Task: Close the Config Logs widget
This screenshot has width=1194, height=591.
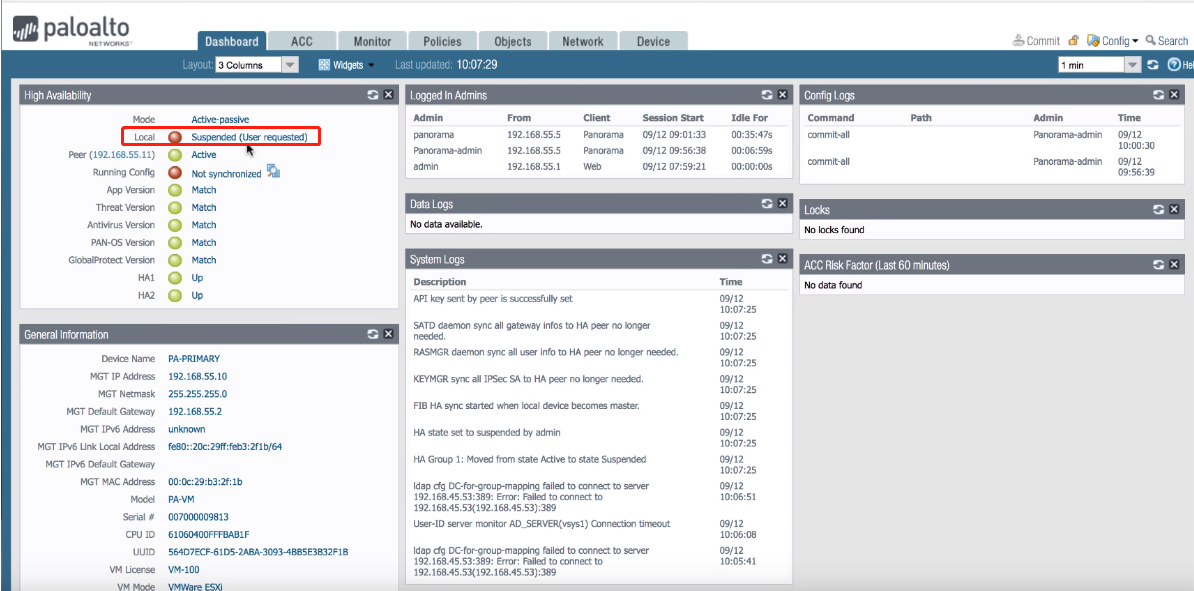Action: [1174, 95]
